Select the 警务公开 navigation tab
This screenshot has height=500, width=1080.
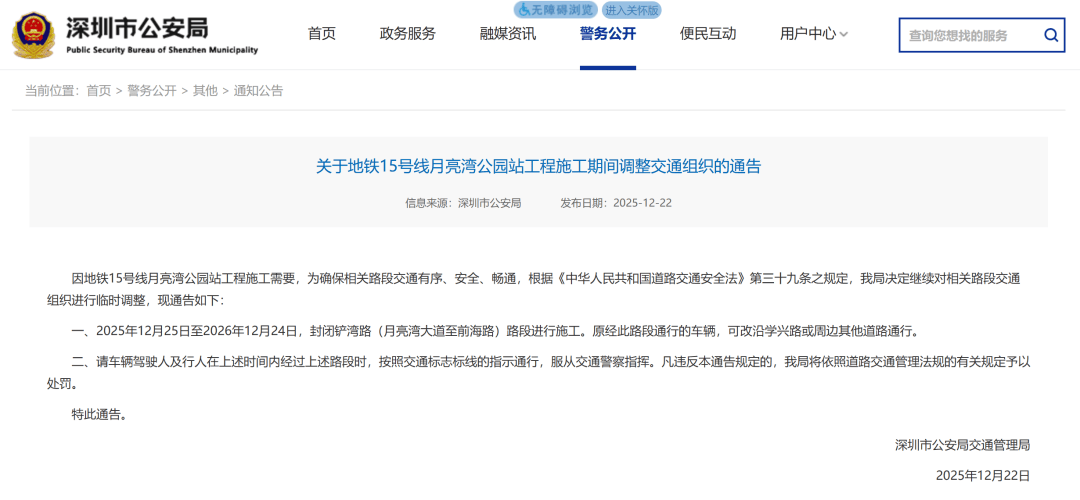pos(607,34)
